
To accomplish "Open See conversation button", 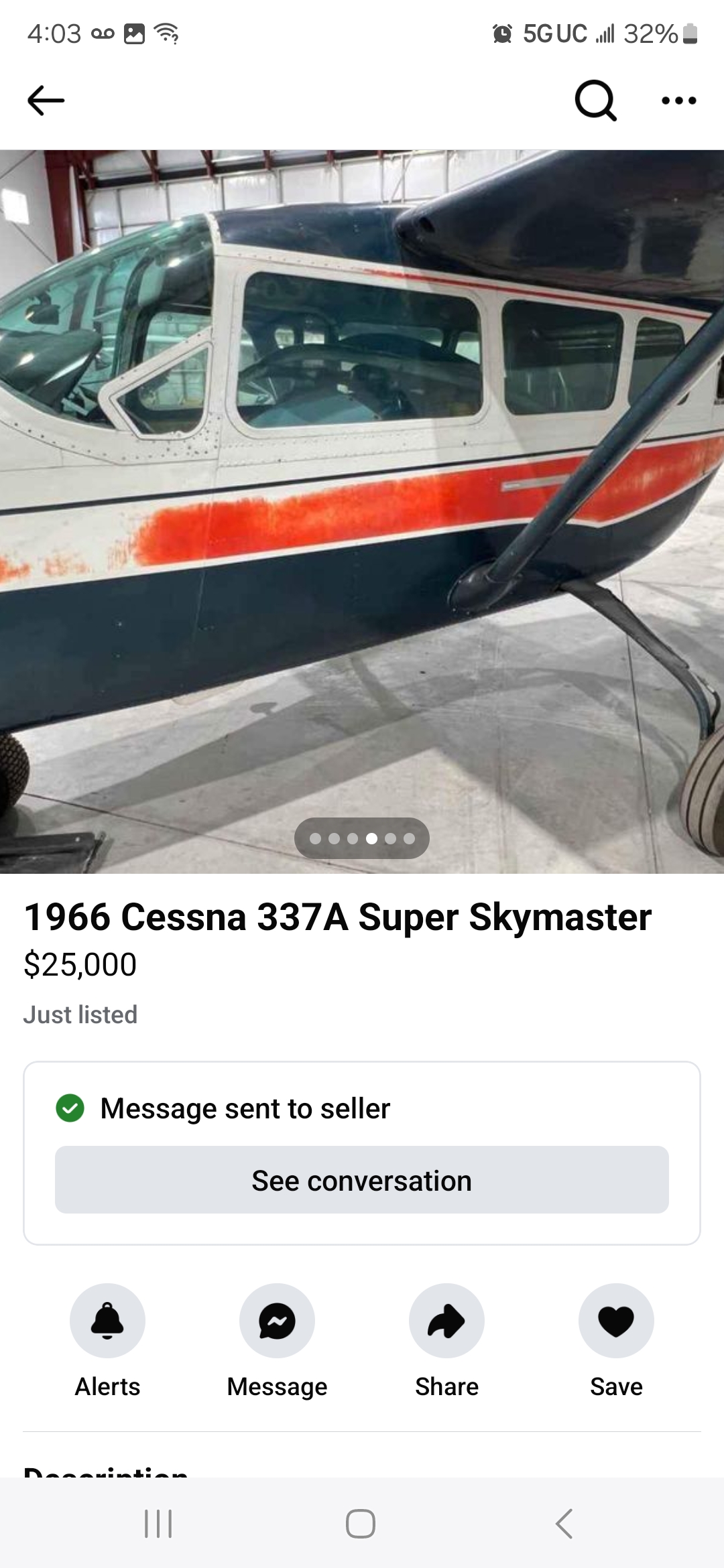I will point(362,1179).
